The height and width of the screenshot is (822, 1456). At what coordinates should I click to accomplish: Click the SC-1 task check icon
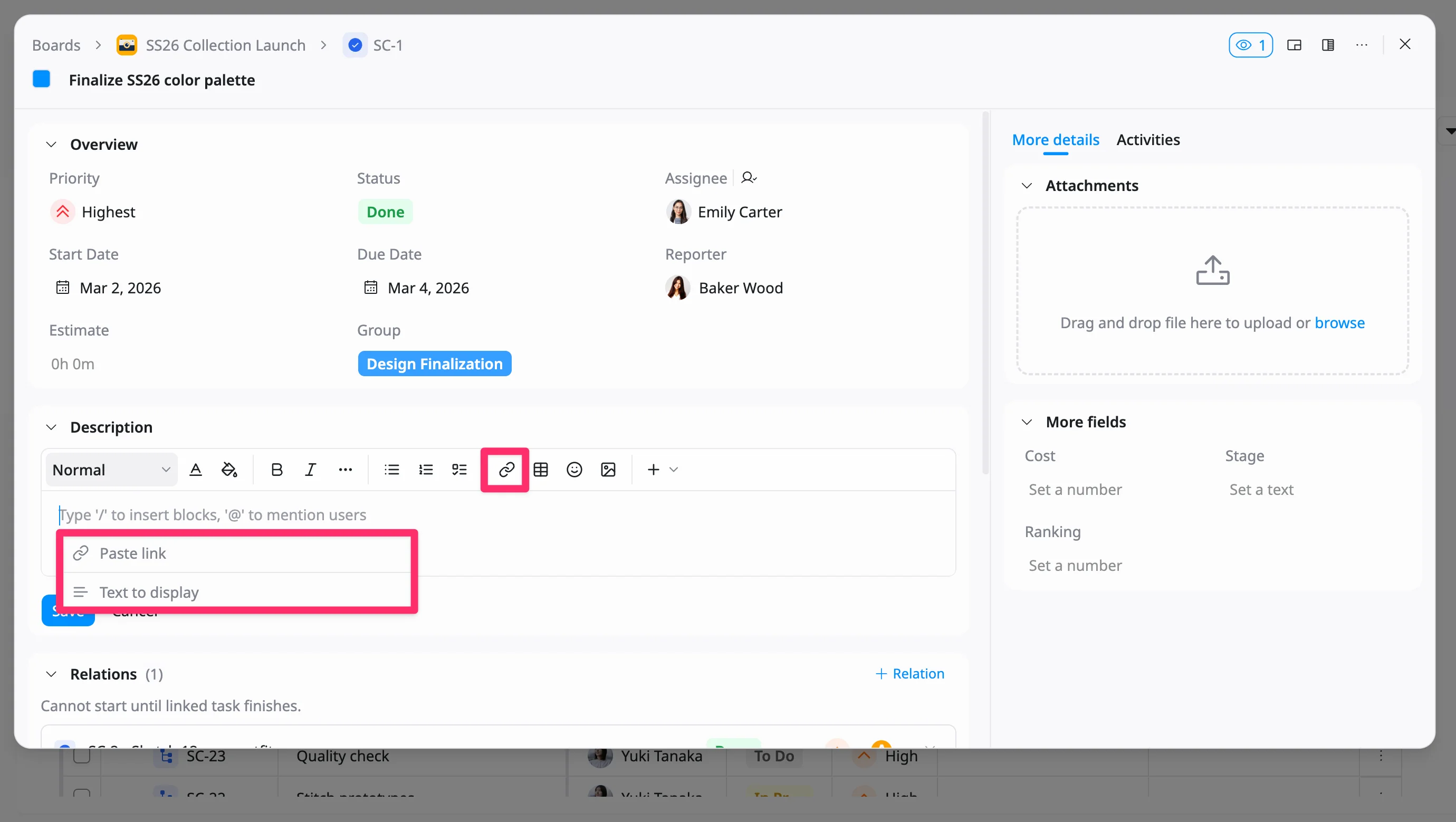tap(355, 45)
